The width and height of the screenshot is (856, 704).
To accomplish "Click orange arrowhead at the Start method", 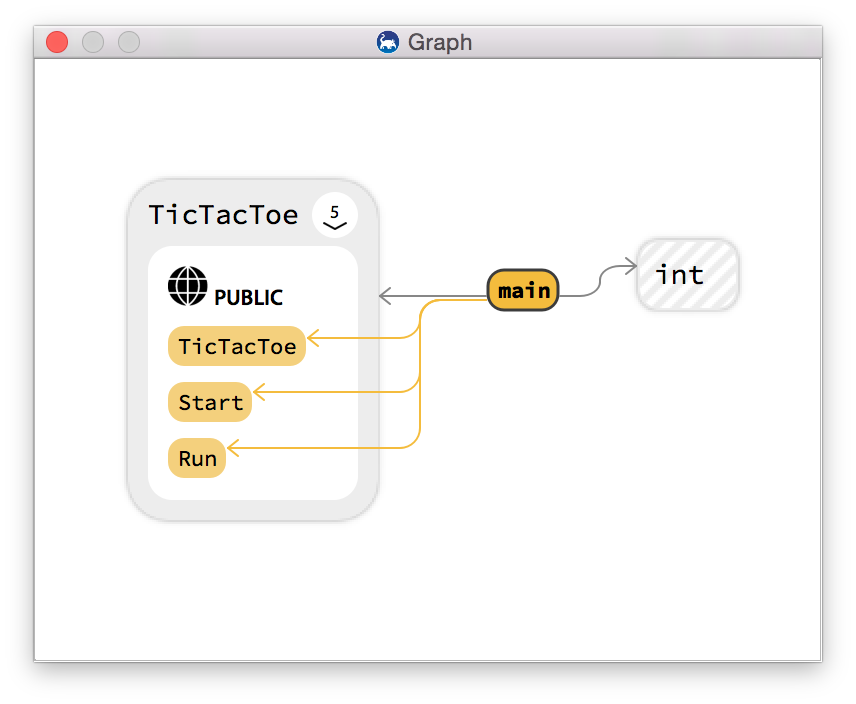I will coord(259,392).
